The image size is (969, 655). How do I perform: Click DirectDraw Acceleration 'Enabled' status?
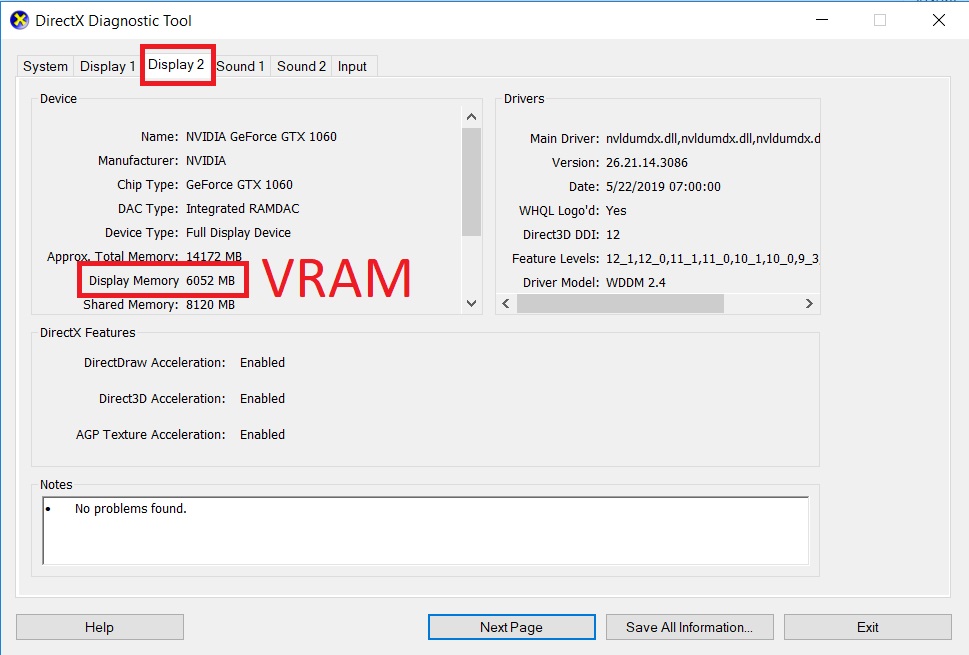pyautogui.click(x=262, y=363)
